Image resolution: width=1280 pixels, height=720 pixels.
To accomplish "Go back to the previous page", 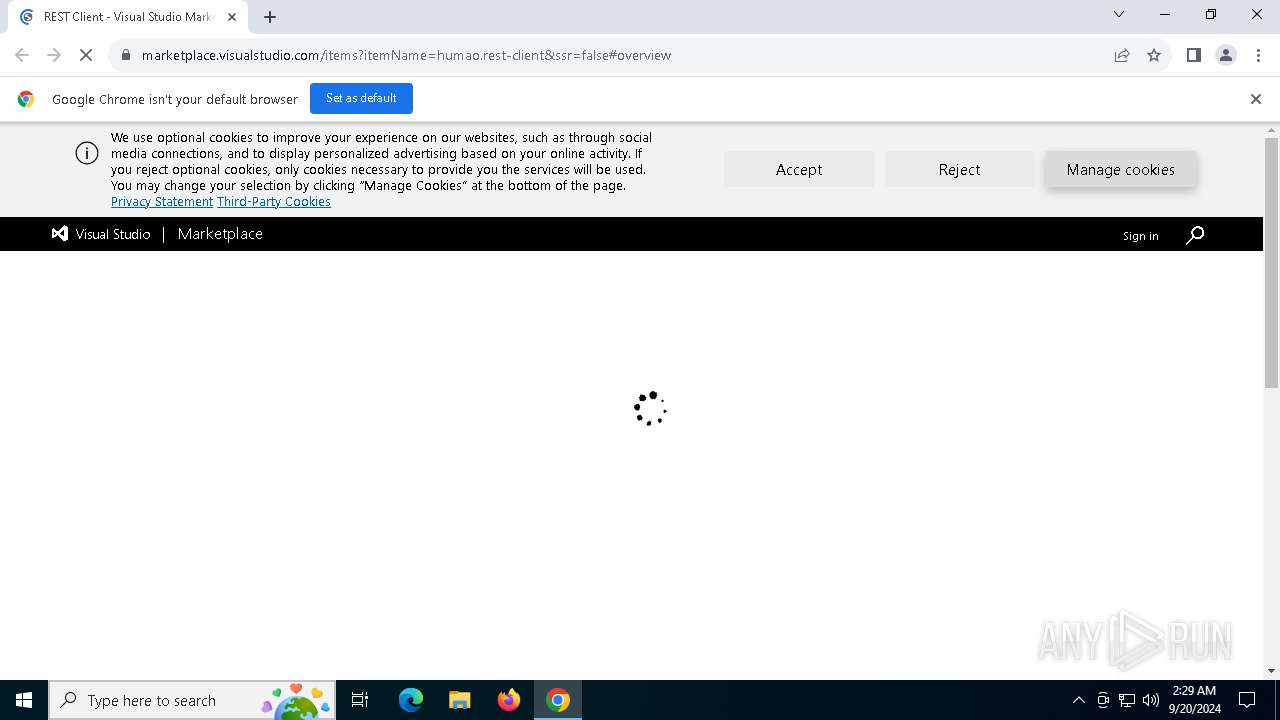I will 22,55.
